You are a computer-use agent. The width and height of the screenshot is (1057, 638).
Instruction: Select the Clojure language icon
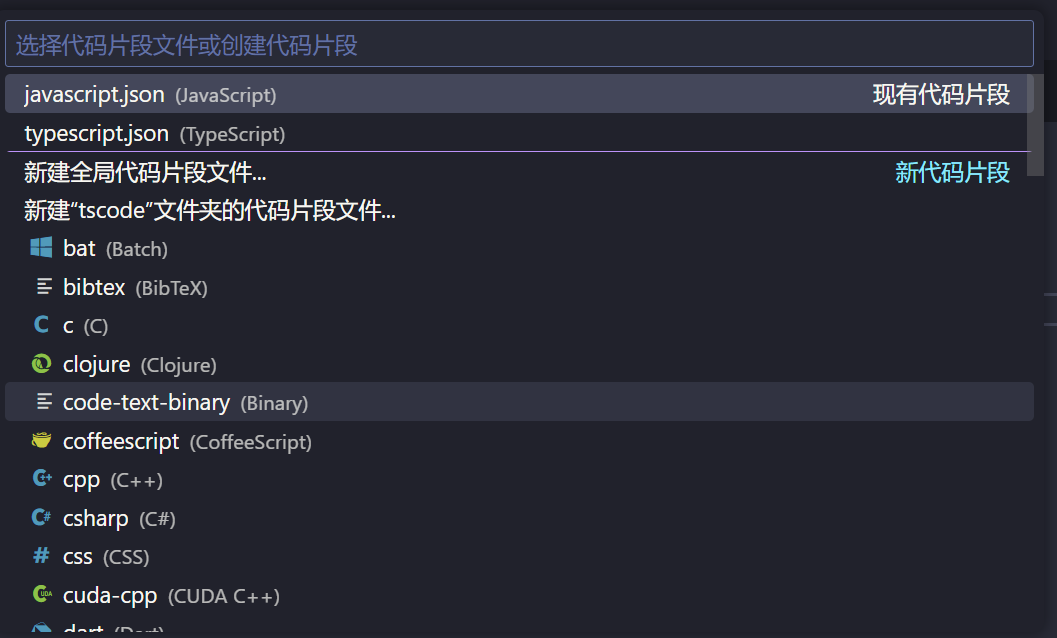[41, 364]
